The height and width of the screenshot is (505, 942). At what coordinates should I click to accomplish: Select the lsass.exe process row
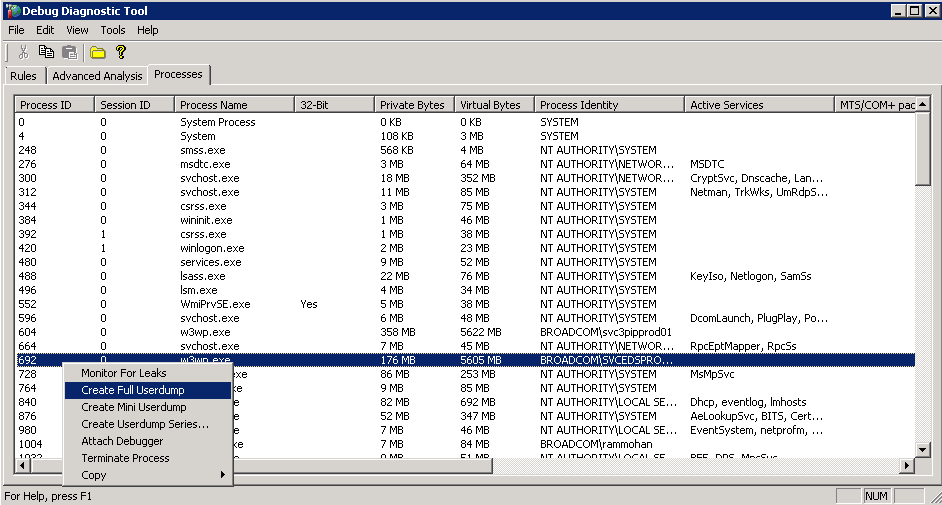[x=465, y=276]
